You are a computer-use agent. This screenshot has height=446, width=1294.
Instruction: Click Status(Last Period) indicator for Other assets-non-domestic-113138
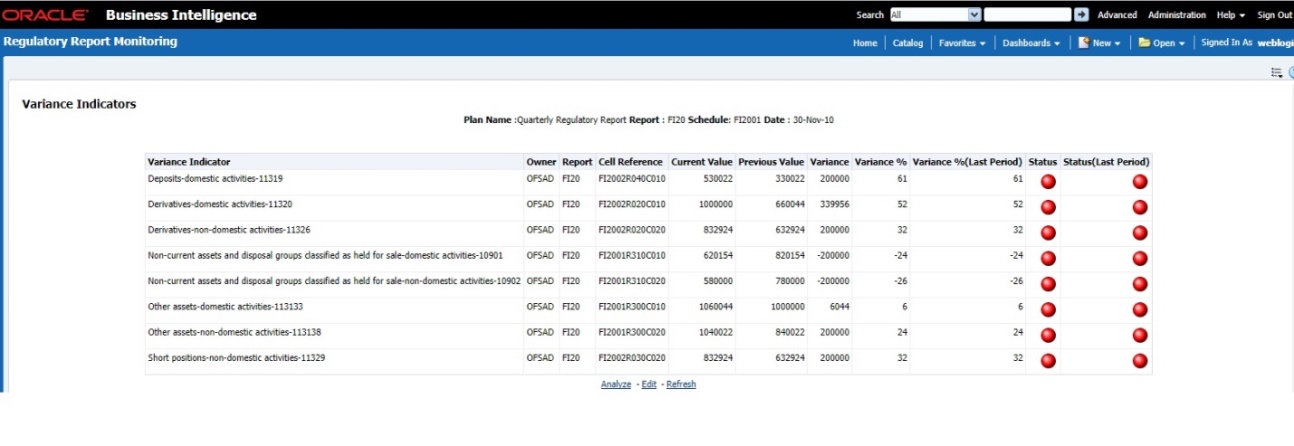pyautogui.click(x=1140, y=335)
